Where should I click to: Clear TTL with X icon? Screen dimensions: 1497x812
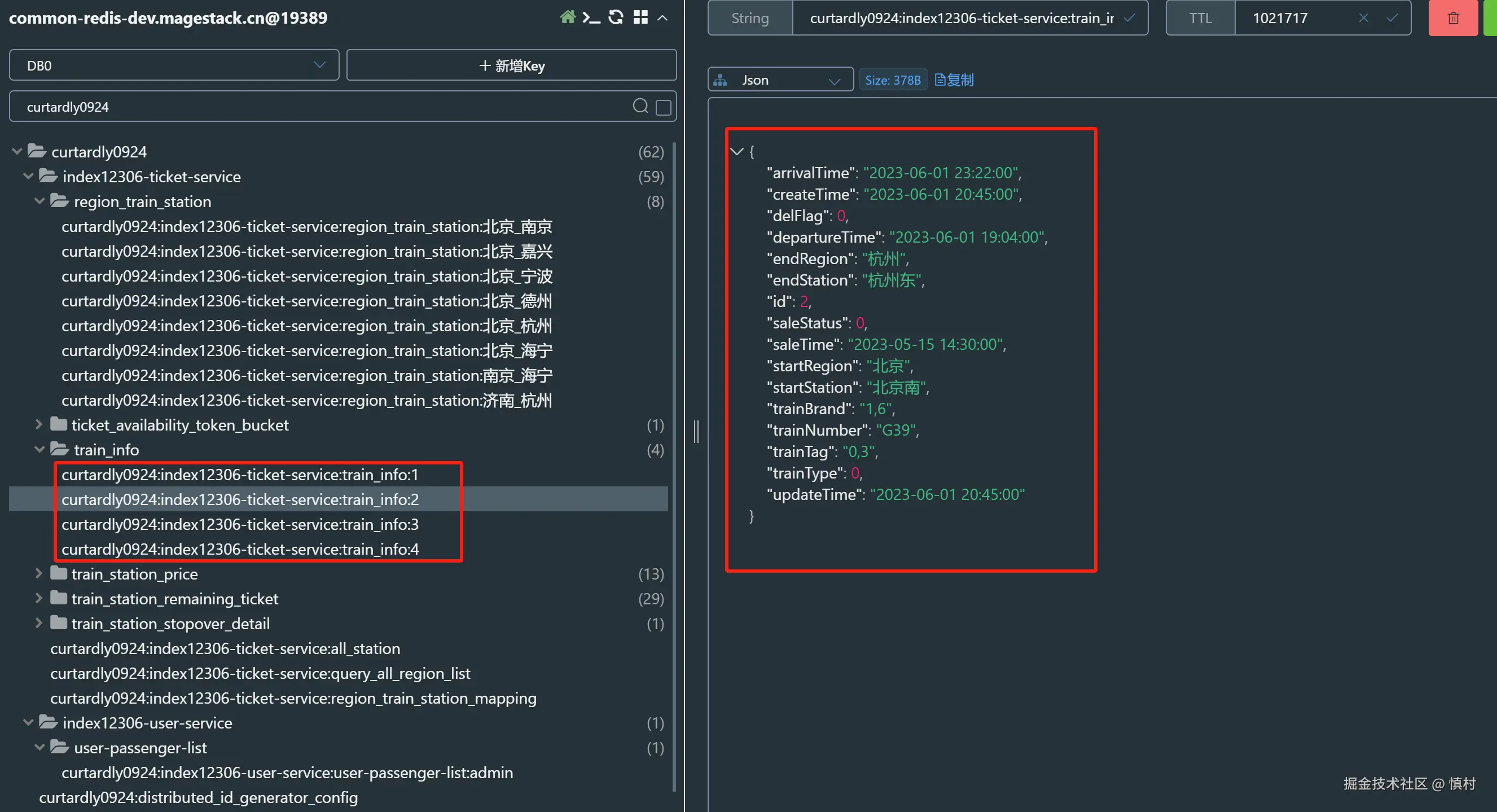[1363, 18]
